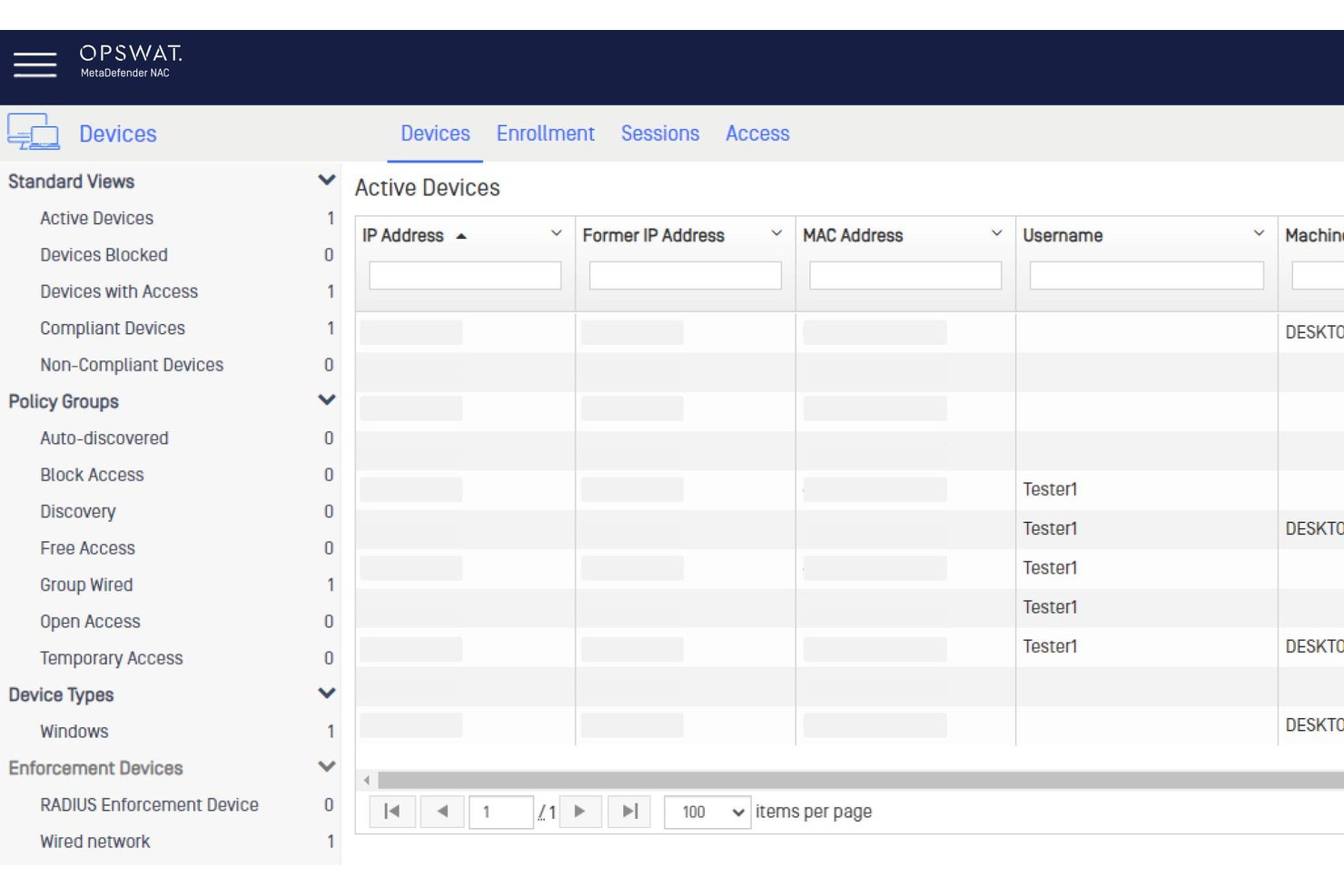Click the Former IP Address column header
This screenshot has height=896, width=1344.
(x=653, y=235)
